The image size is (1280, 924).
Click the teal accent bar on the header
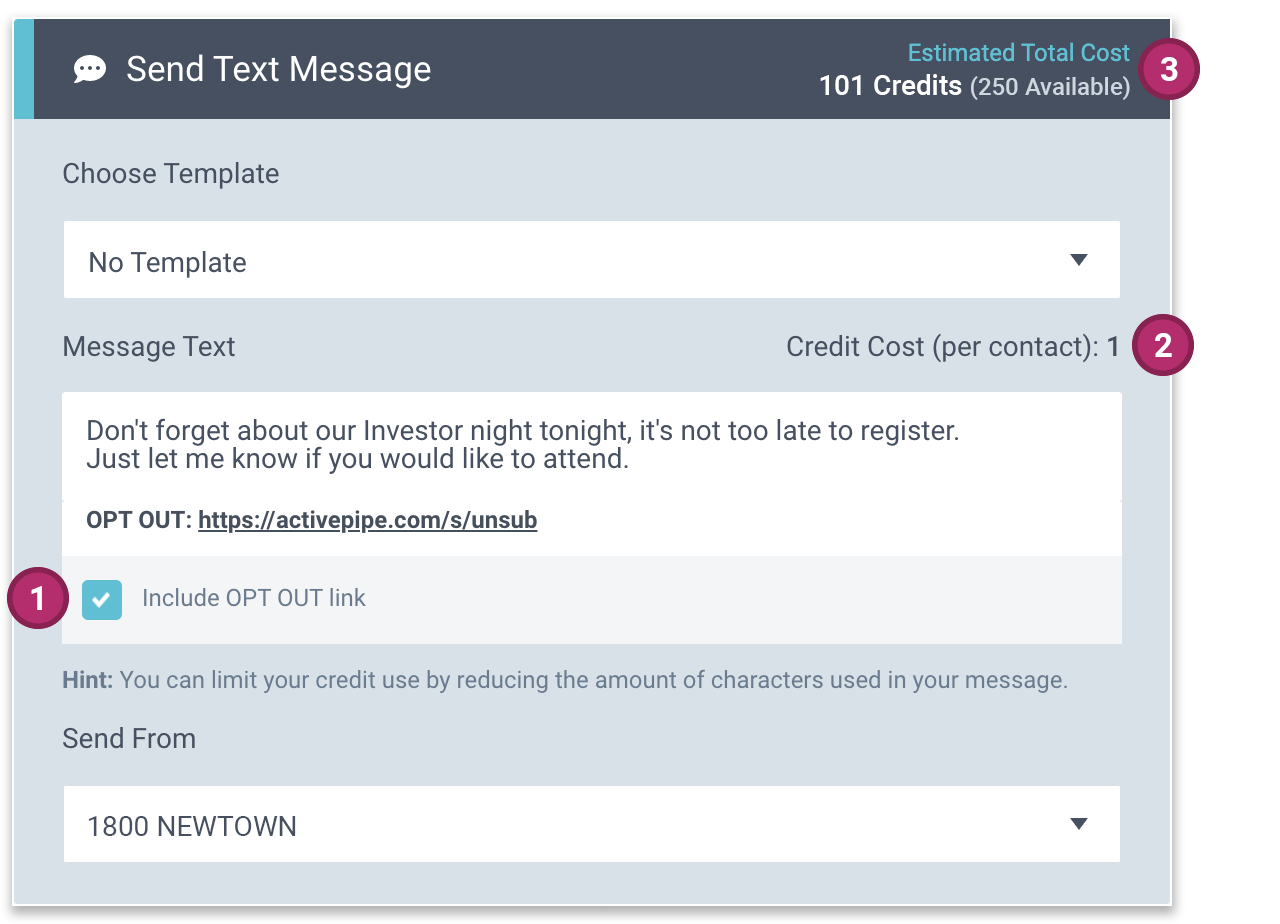click(x=22, y=69)
